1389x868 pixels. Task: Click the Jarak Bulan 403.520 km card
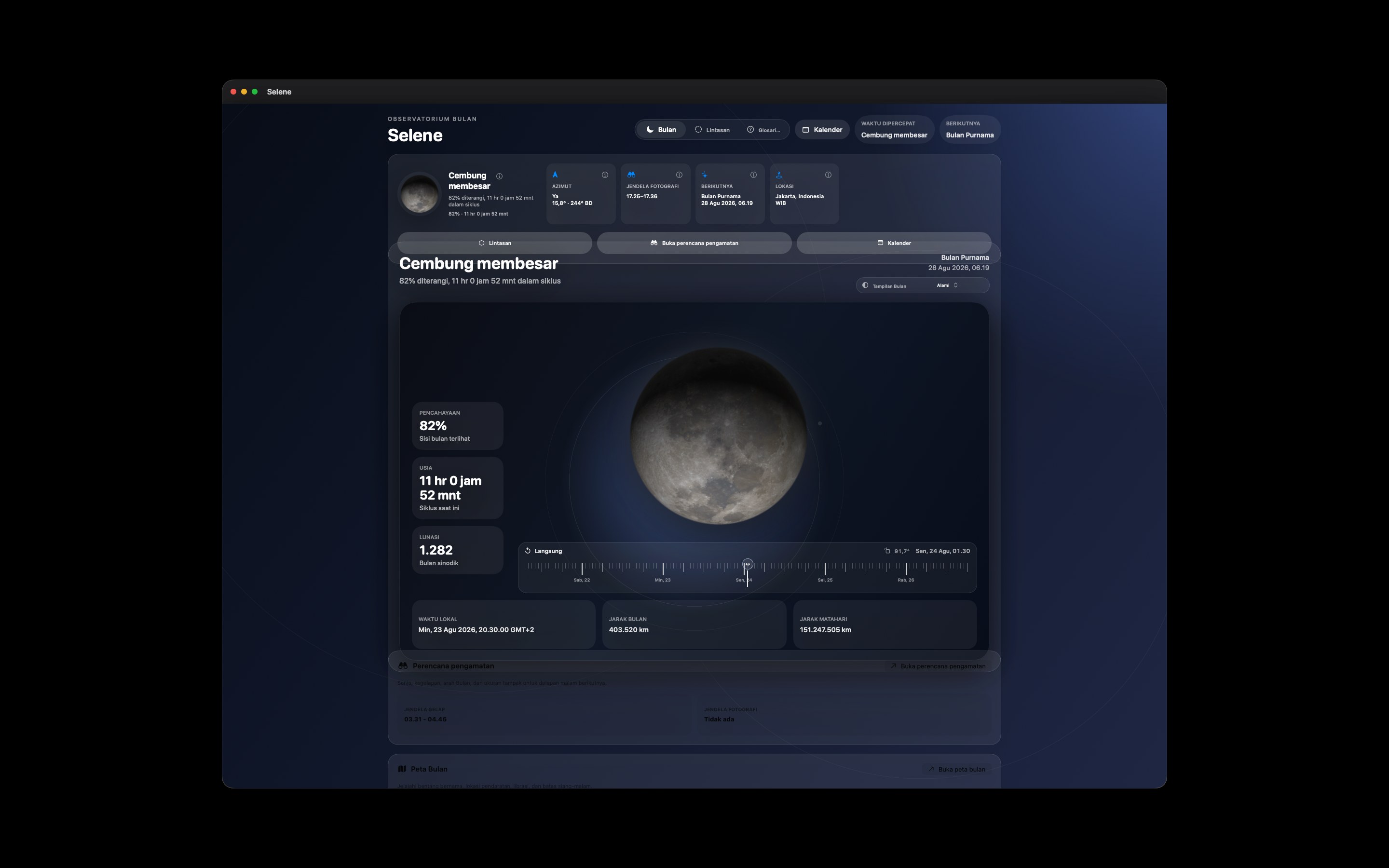(x=694, y=624)
